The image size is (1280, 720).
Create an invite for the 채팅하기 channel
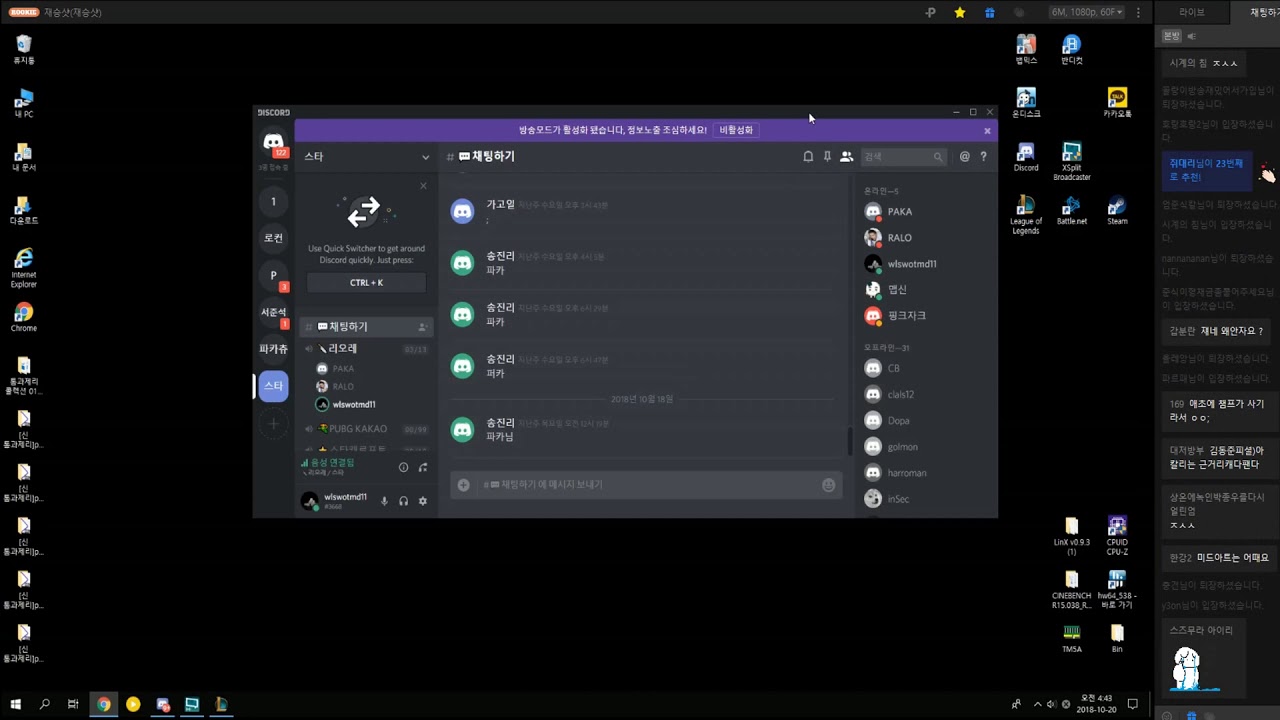click(422, 327)
